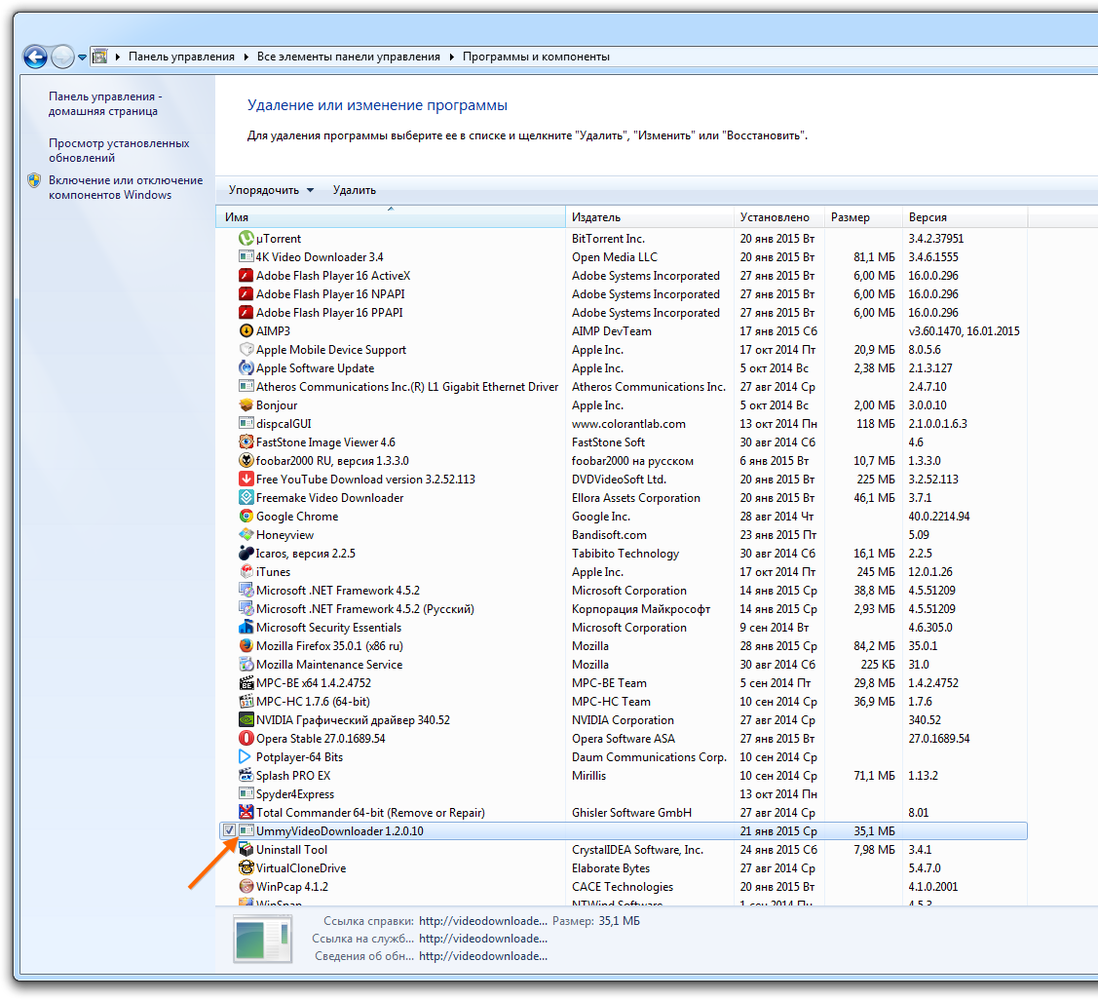Click the Apple Software Update icon
The height and width of the screenshot is (1000, 1098).
tap(246, 368)
